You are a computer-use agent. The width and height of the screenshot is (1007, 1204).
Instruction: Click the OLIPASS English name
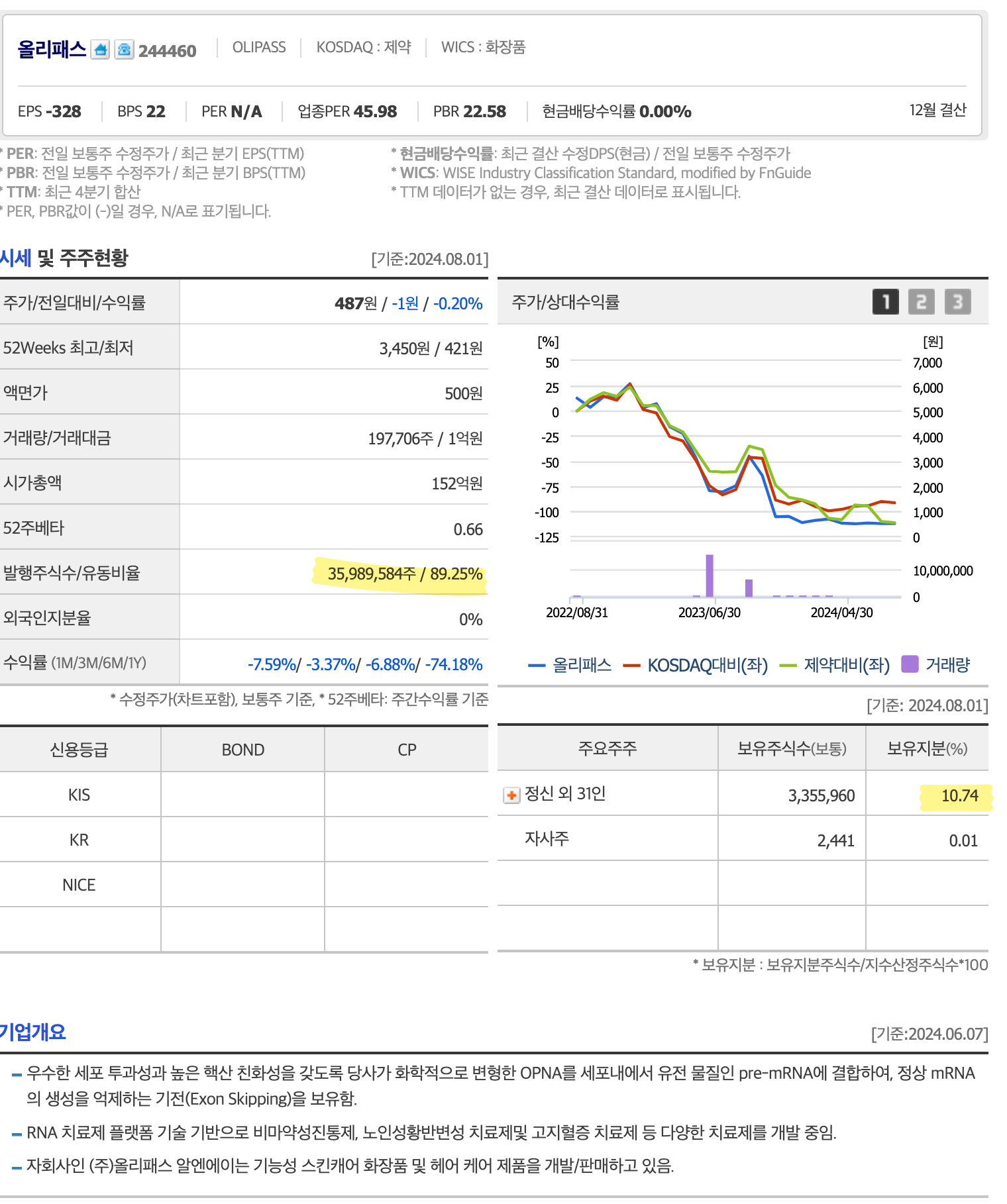point(259,47)
